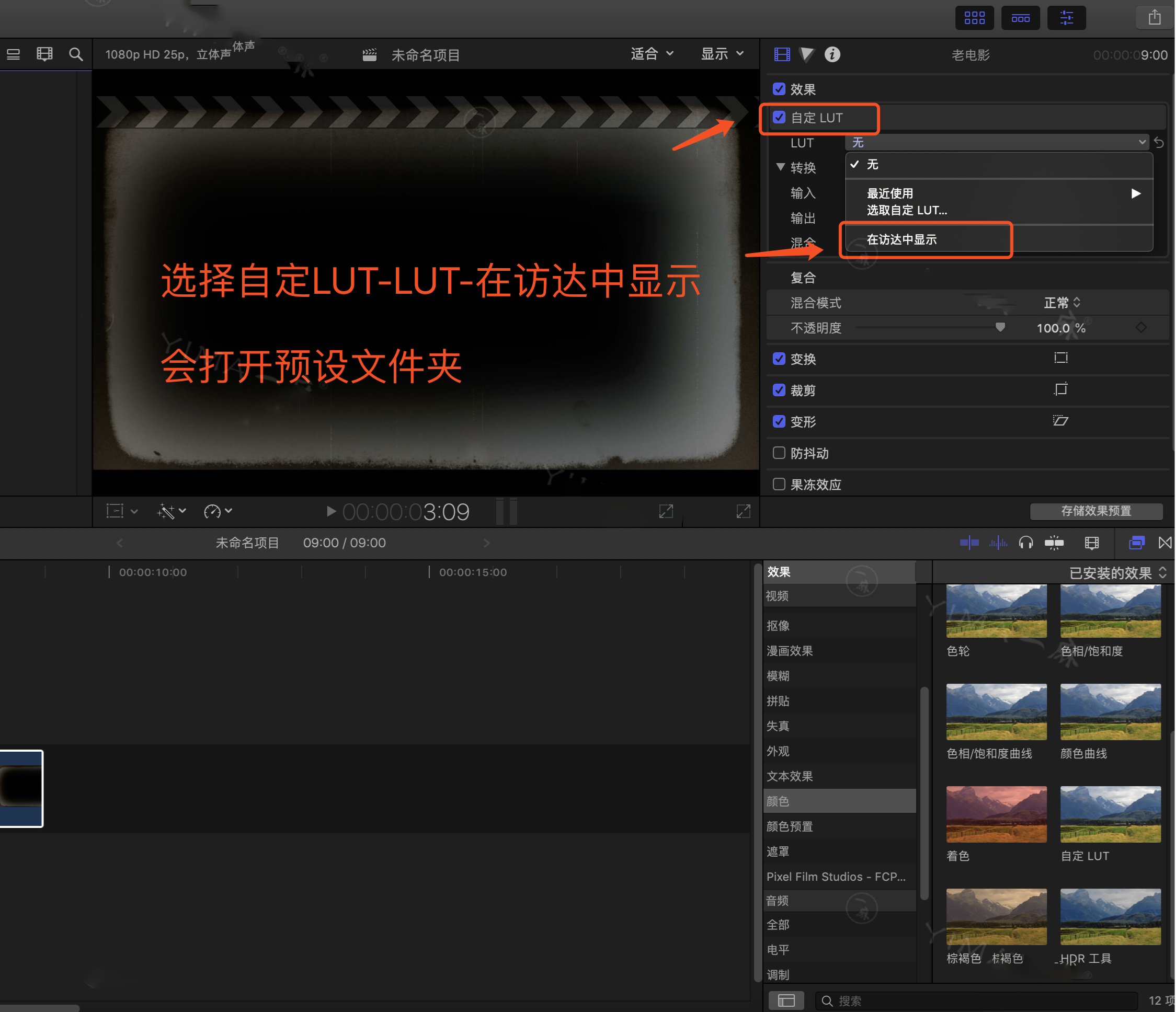
Task: Open the clip appearance filmstrip icon in timeline
Action: coord(1091,543)
